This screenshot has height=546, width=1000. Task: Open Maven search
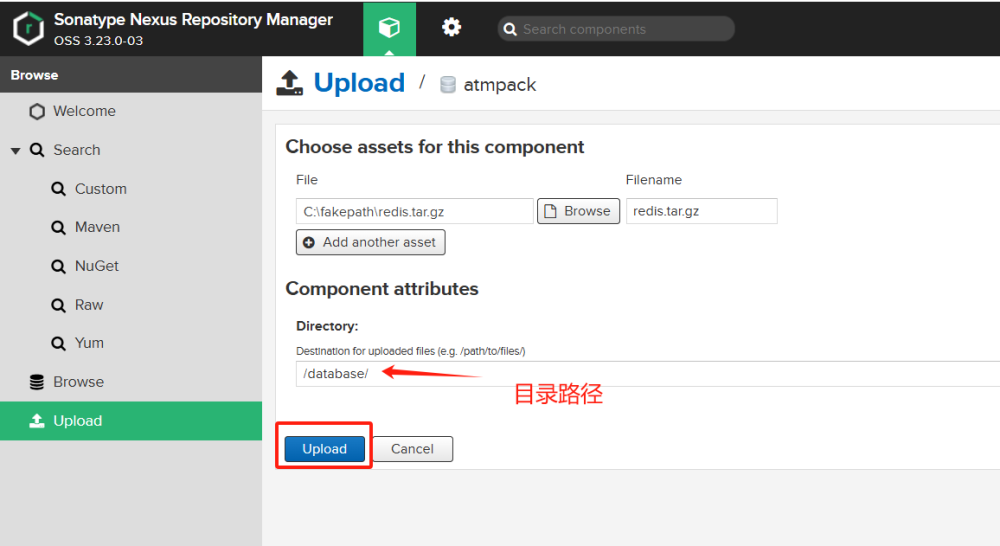click(x=97, y=227)
